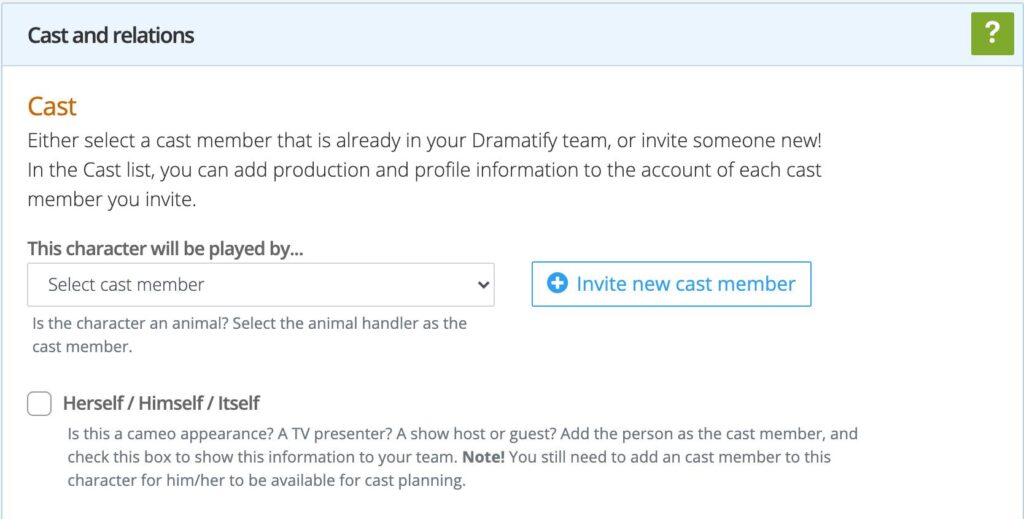
Task: Open the Select cast member dropdown
Action: (x=260, y=285)
